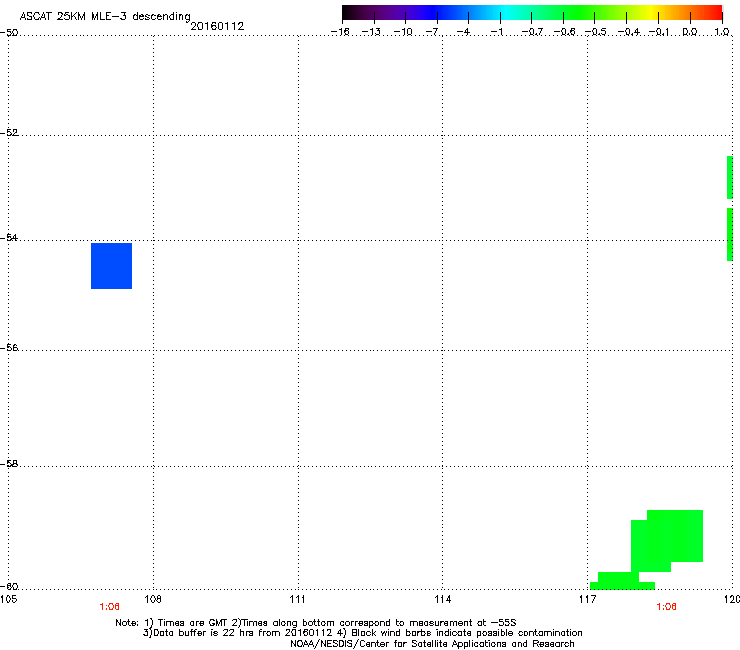Click the -1 label on the color scale
This screenshot has height=650, width=740.
tap(496, 32)
